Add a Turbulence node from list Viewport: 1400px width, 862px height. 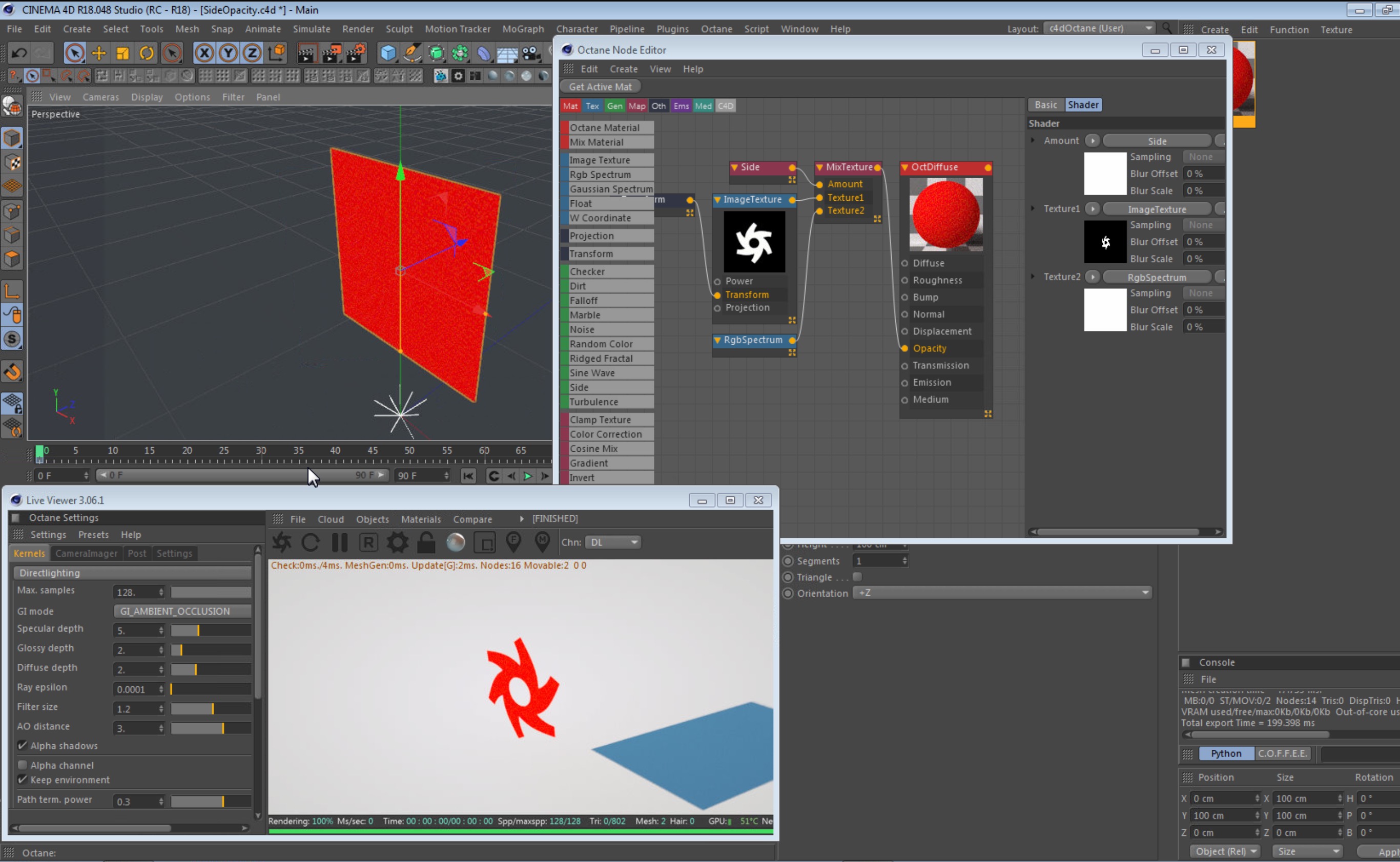coord(593,402)
